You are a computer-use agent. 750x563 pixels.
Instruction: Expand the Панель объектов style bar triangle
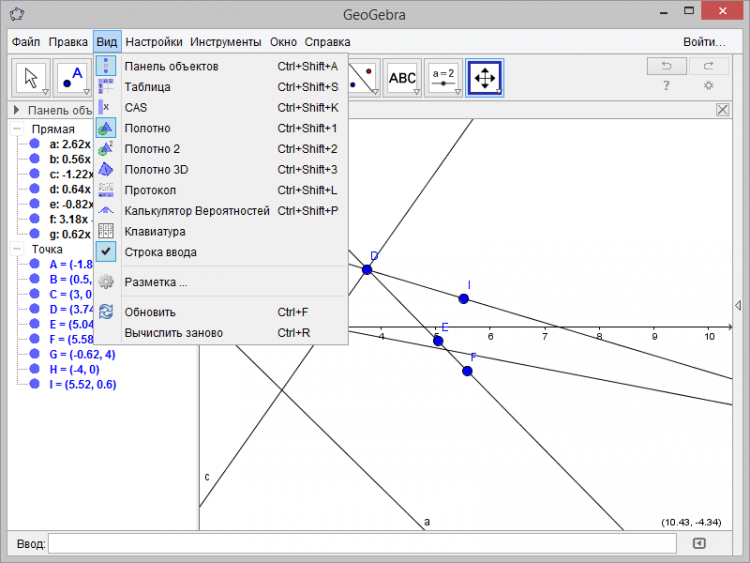pyautogui.click(x=17, y=110)
